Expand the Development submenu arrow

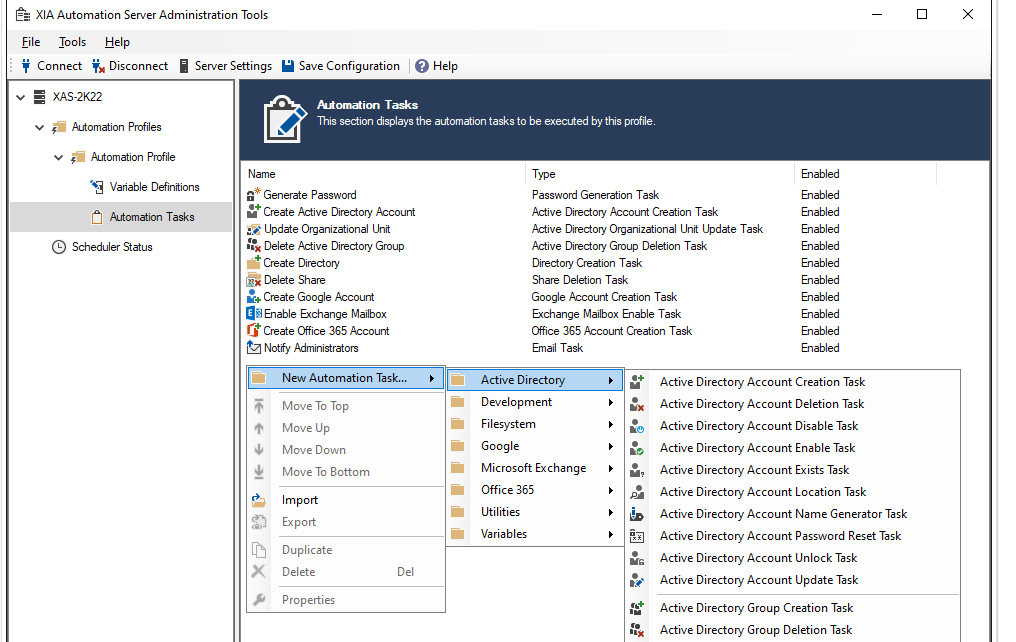(x=610, y=402)
